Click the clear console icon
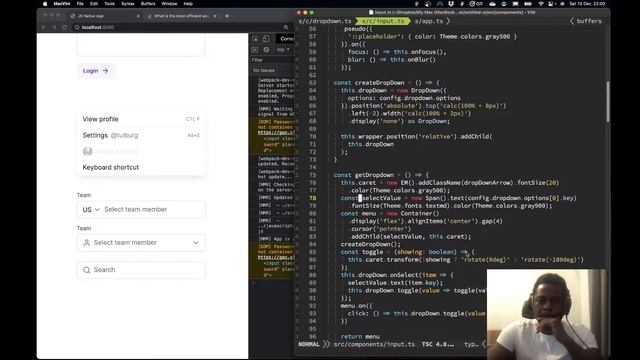The image size is (640, 360). [x=266, y=49]
